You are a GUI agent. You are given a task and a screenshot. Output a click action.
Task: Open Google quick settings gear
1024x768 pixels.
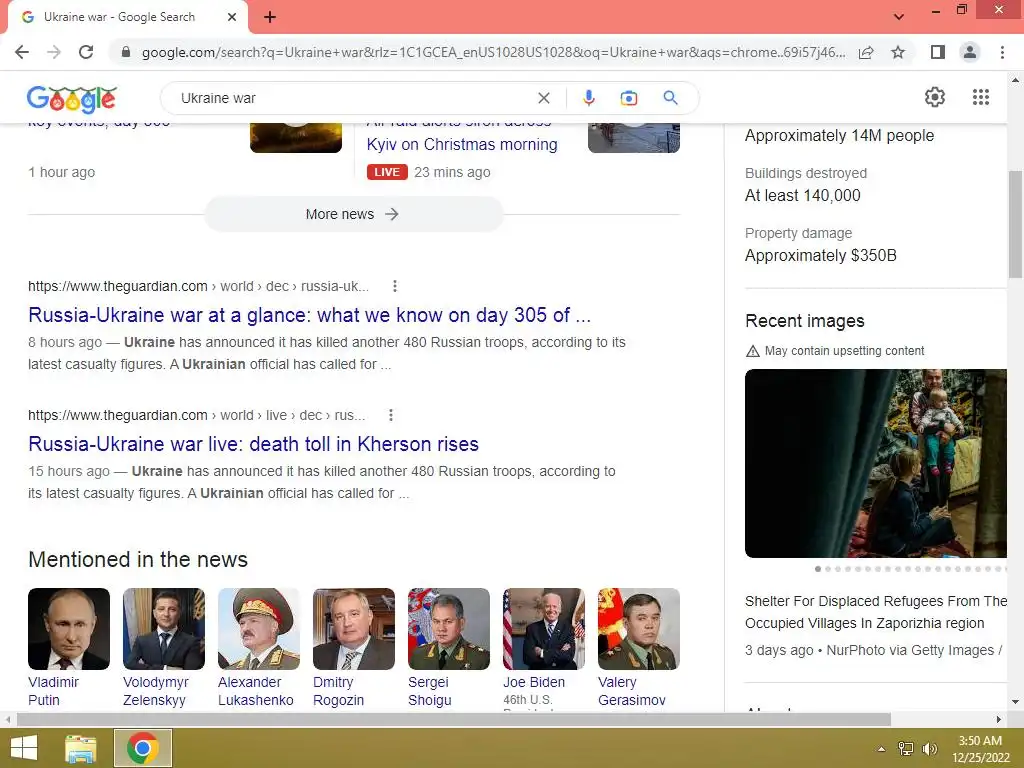(935, 97)
